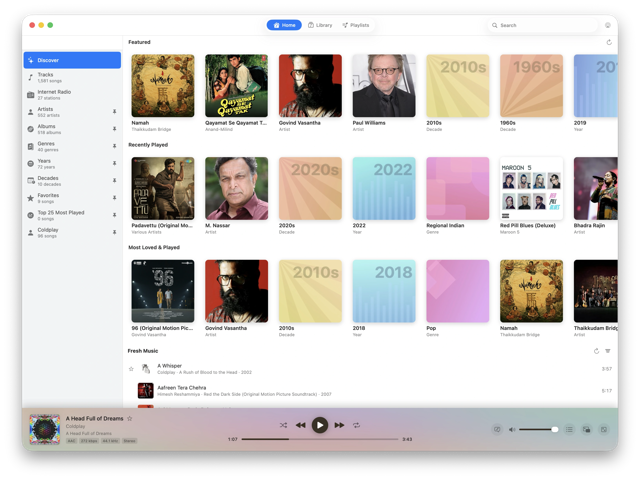
Task: Click the full screen player icon
Action: pos(604,429)
